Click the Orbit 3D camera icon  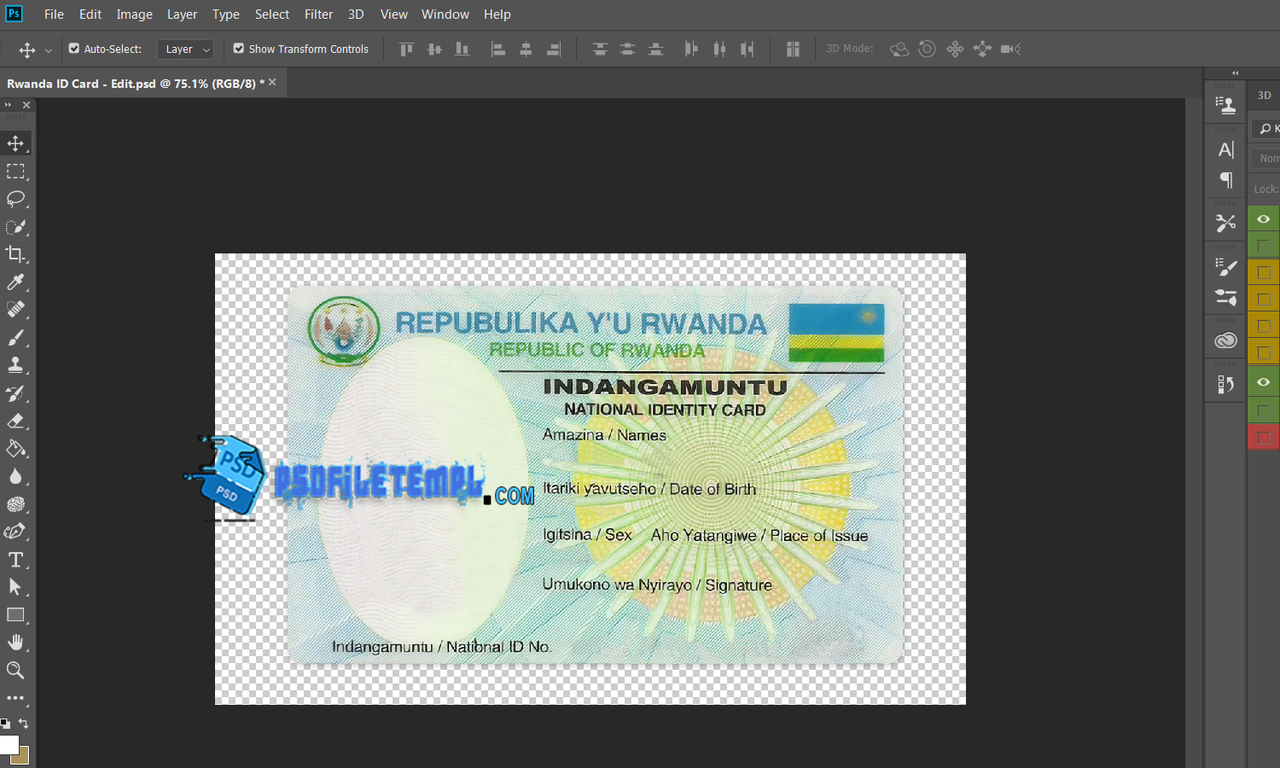click(x=899, y=49)
